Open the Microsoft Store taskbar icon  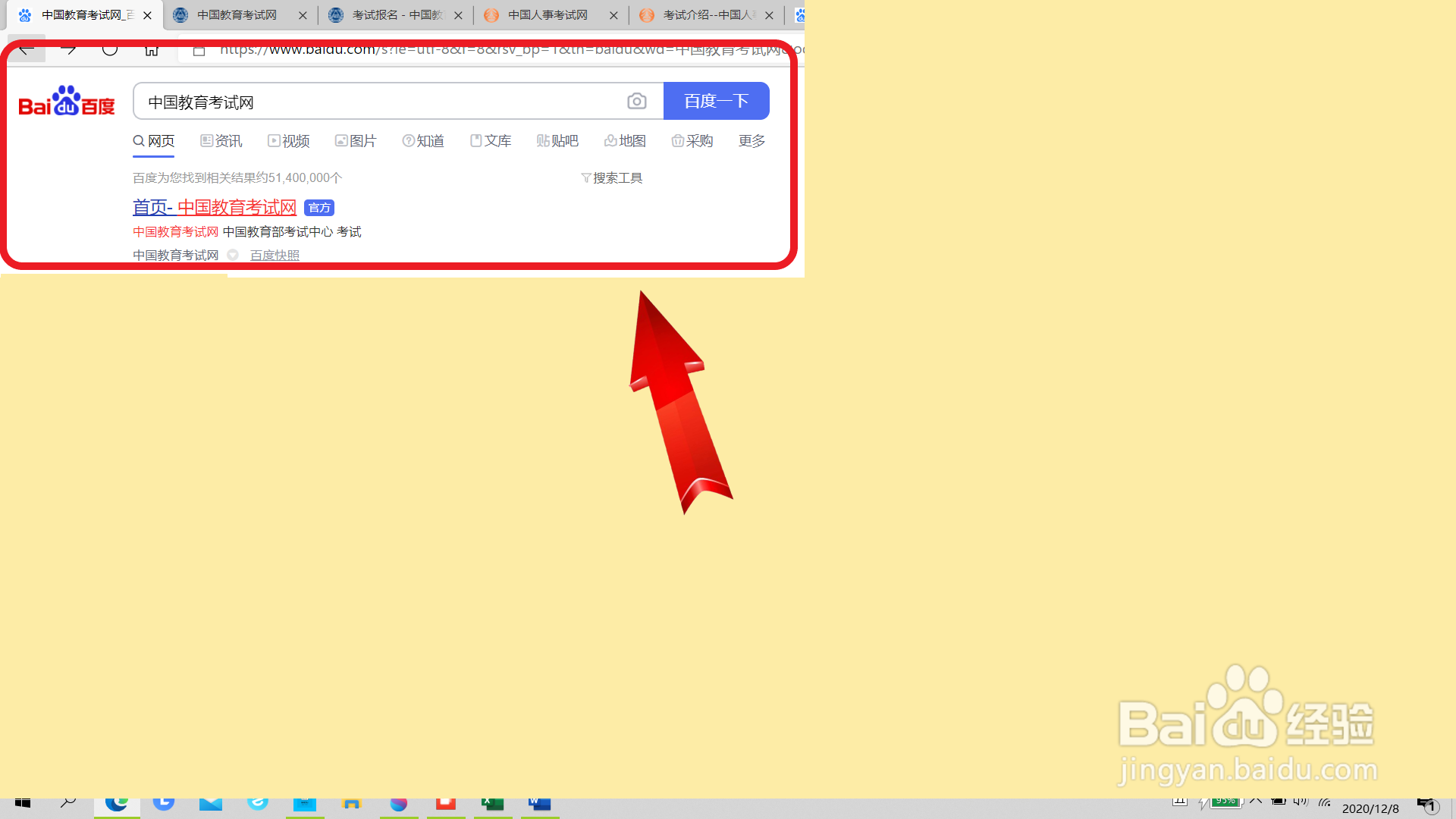pyautogui.click(x=305, y=803)
